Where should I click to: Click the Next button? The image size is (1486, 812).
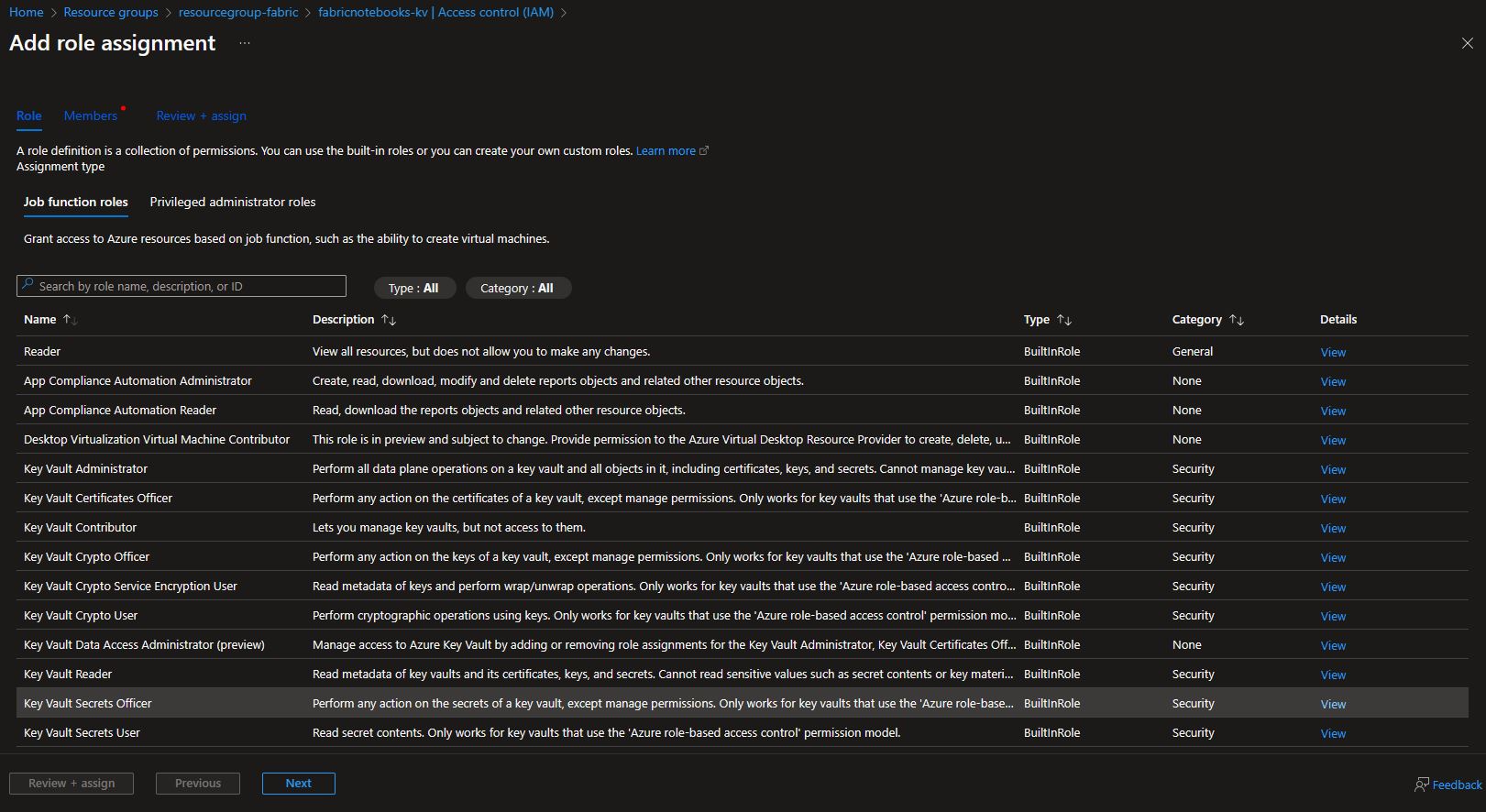(x=298, y=784)
